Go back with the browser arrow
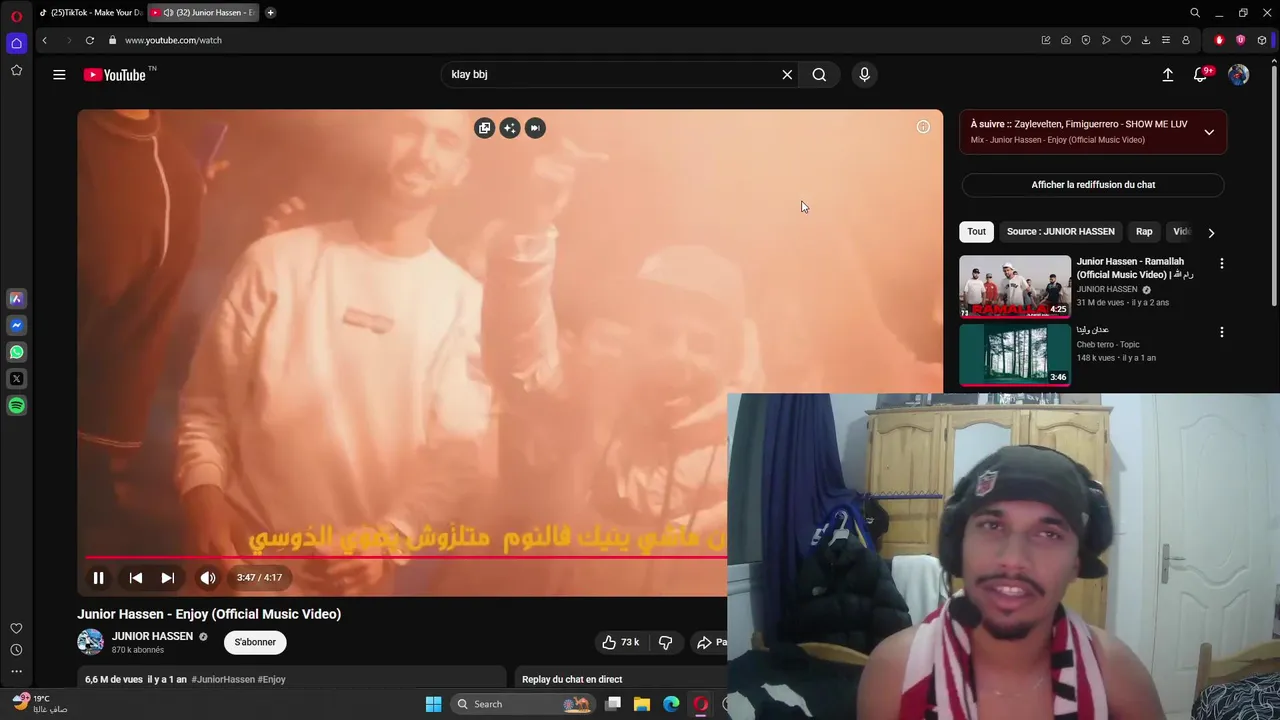 click(44, 40)
